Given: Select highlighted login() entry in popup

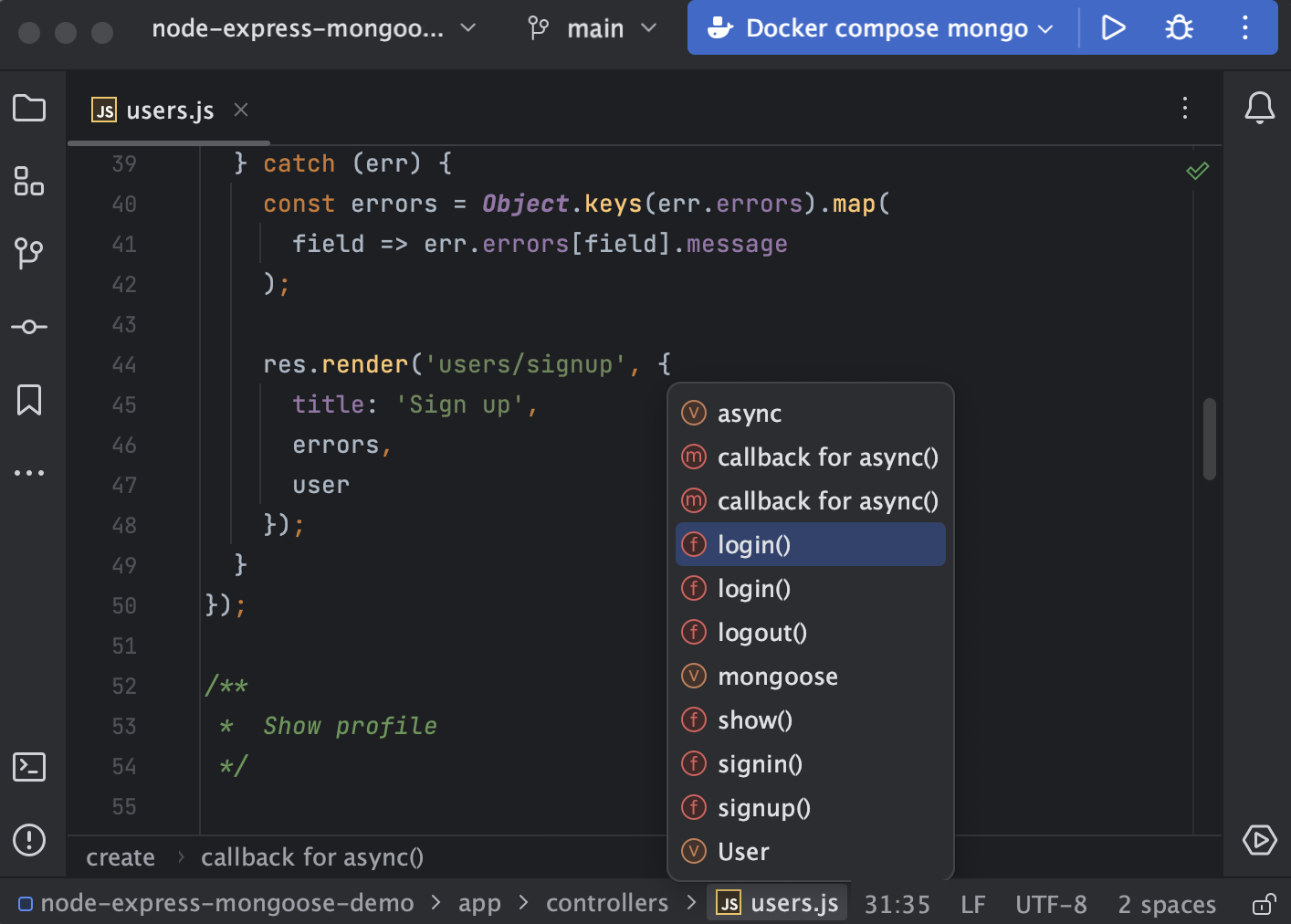Looking at the screenshot, I should (x=811, y=544).
